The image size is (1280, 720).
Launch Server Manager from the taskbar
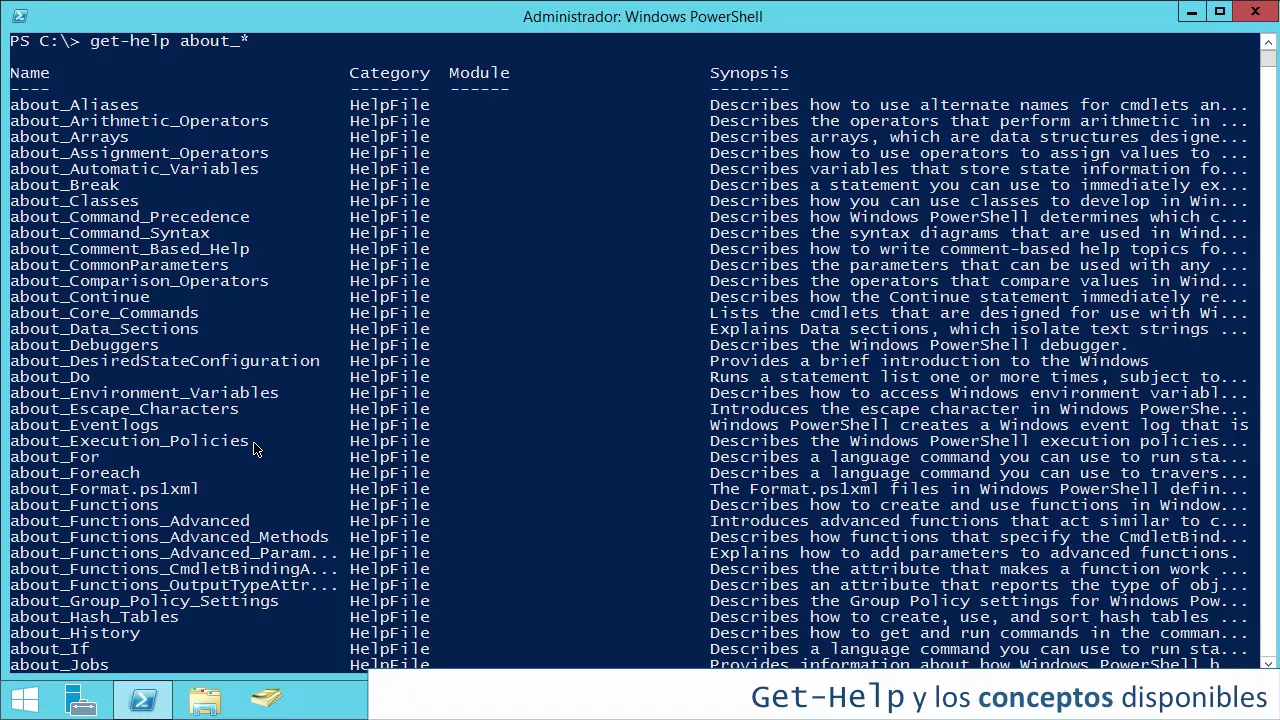click(x=81, y=700)
